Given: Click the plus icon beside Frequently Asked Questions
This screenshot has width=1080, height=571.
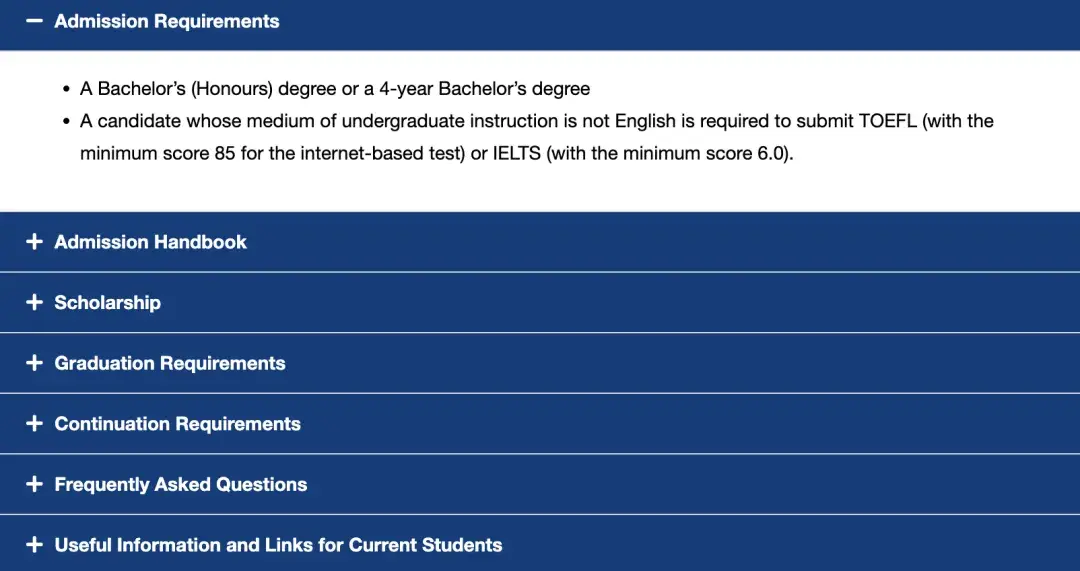Looking at the screenshot, I should (x=34, y=484).
